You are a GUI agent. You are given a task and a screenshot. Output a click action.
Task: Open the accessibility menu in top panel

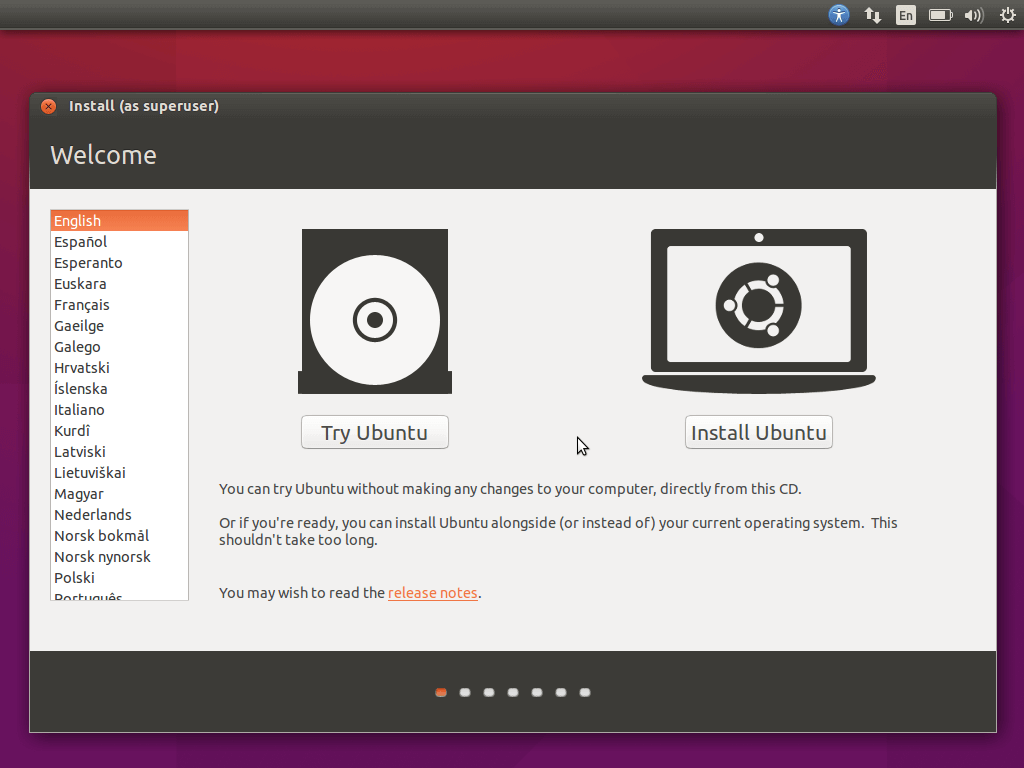(839, 15)
